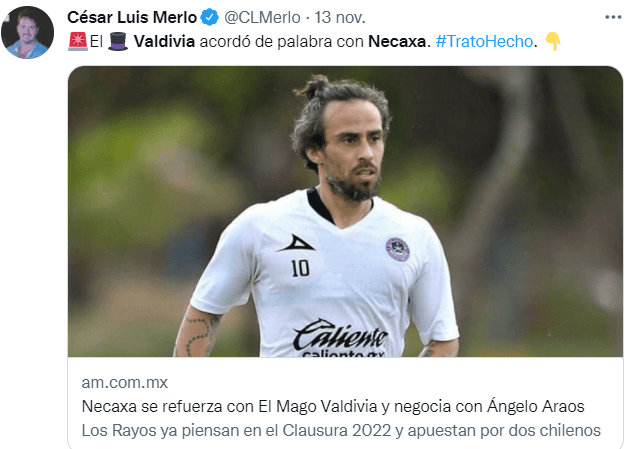Click the Caliente sponsor logo on jersey
This screenshot has width=628, height=449.
pos(340,337)
